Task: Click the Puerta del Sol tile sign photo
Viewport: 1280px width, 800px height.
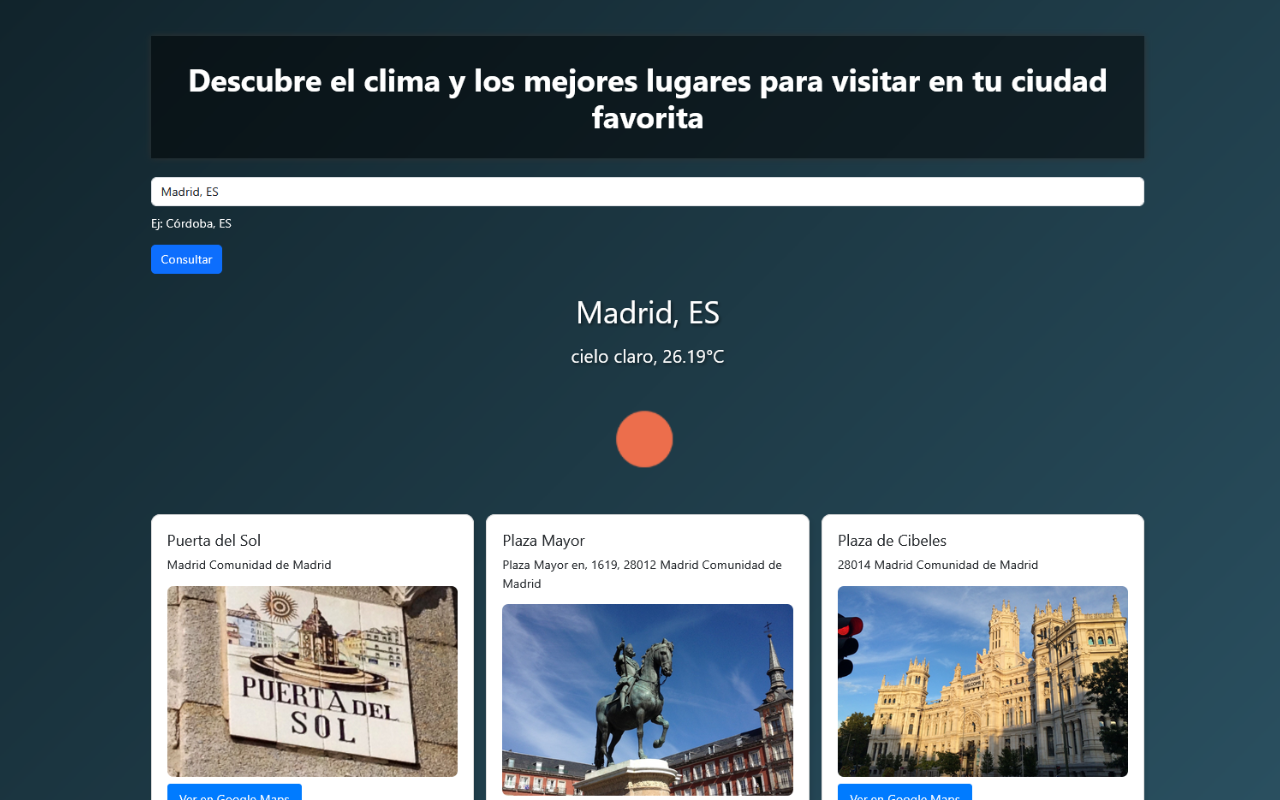Action: tap(312, 681)
